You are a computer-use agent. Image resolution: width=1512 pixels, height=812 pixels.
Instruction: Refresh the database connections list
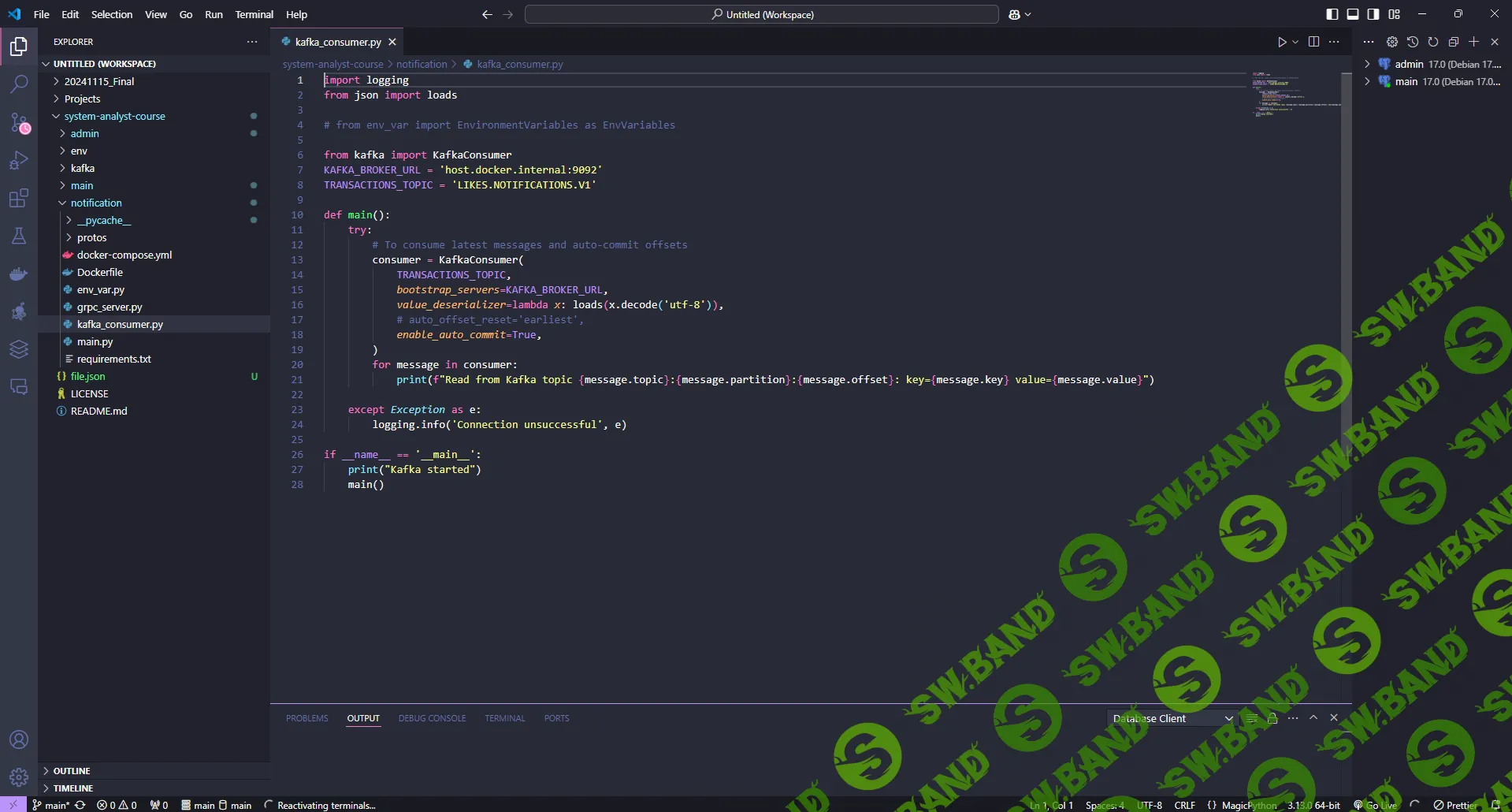pyautogui.click(x=1433, y=42)
